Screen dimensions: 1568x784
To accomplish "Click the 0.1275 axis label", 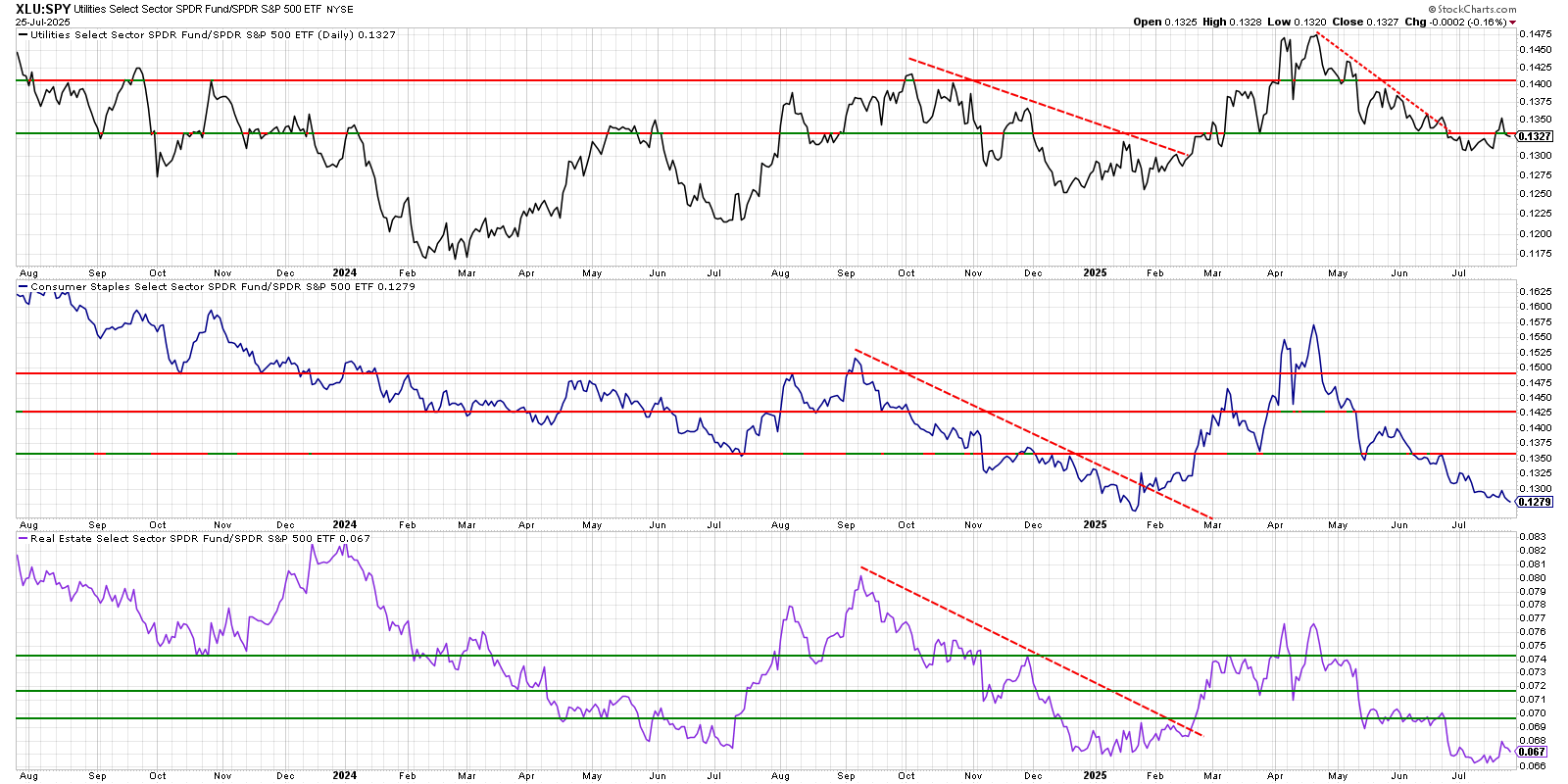I will (1536, 175).
